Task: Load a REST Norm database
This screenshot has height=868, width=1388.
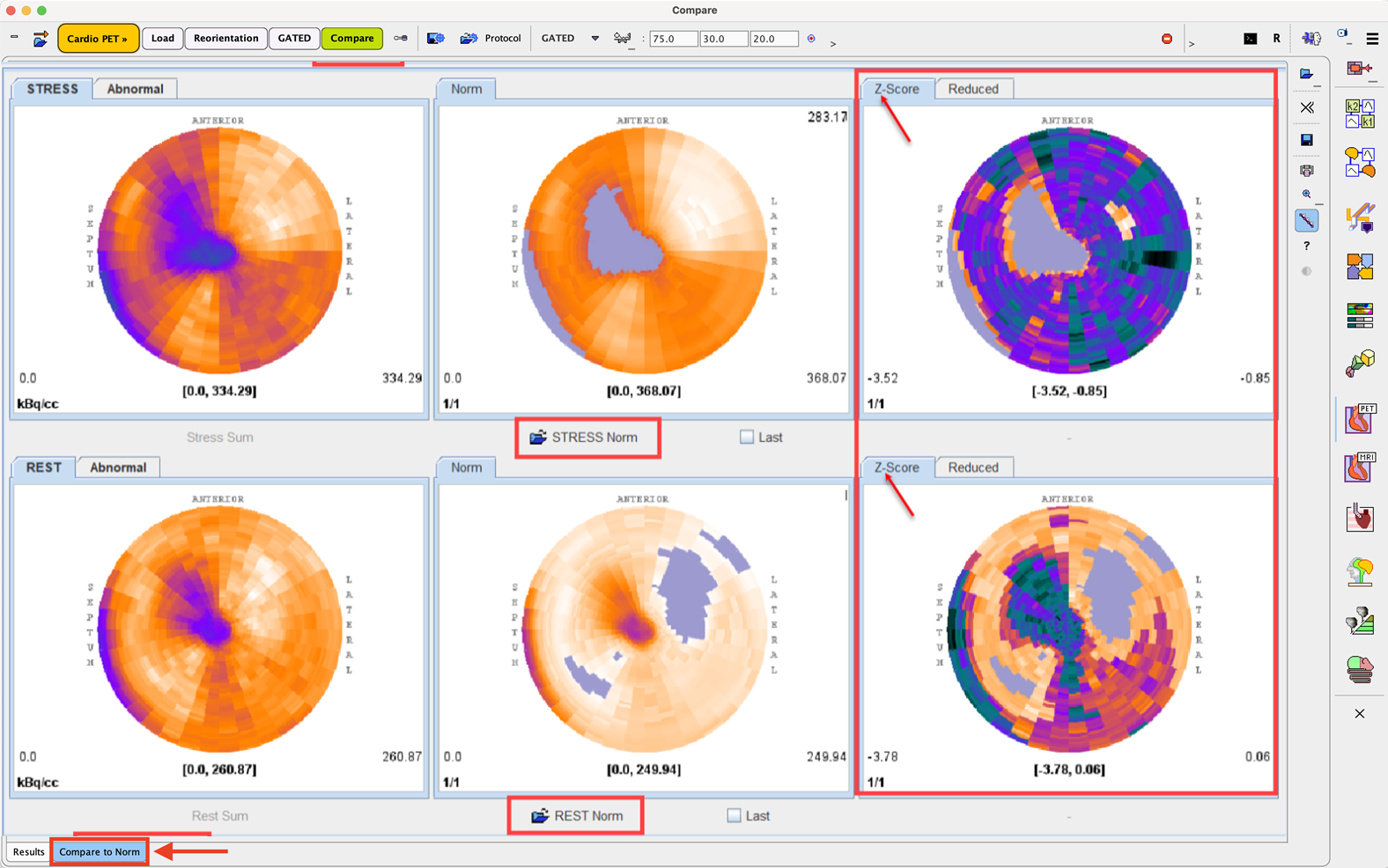Action: [x=577, y=816]
